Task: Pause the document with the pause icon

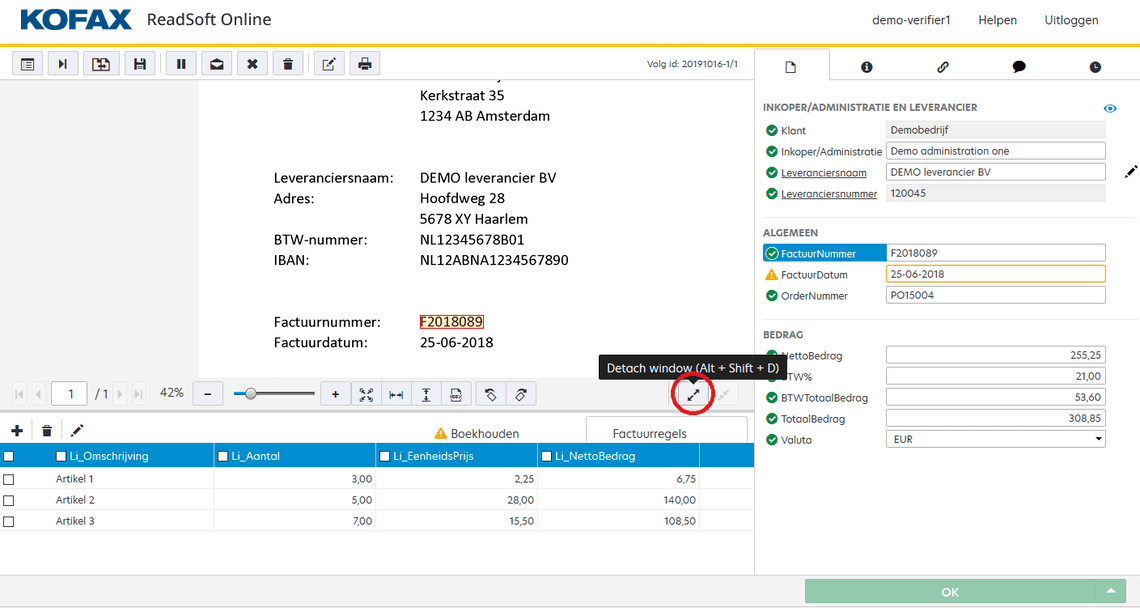Action: 181,64
